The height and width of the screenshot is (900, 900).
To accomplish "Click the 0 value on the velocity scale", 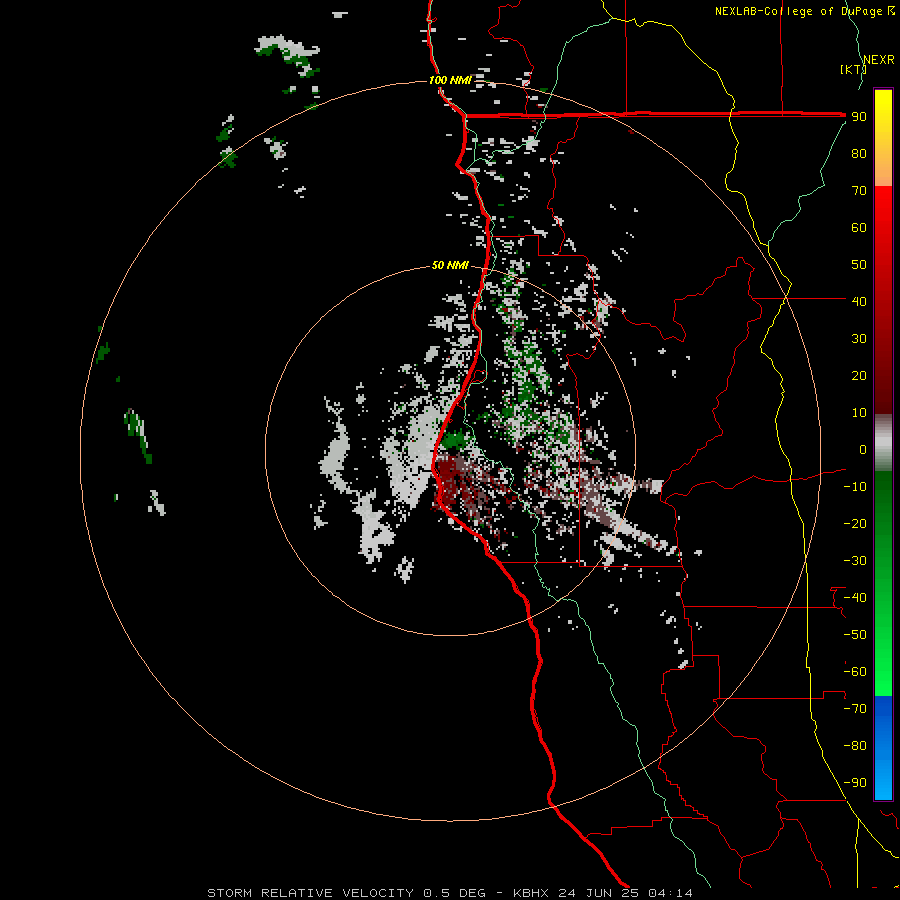I will coord(863,449).
